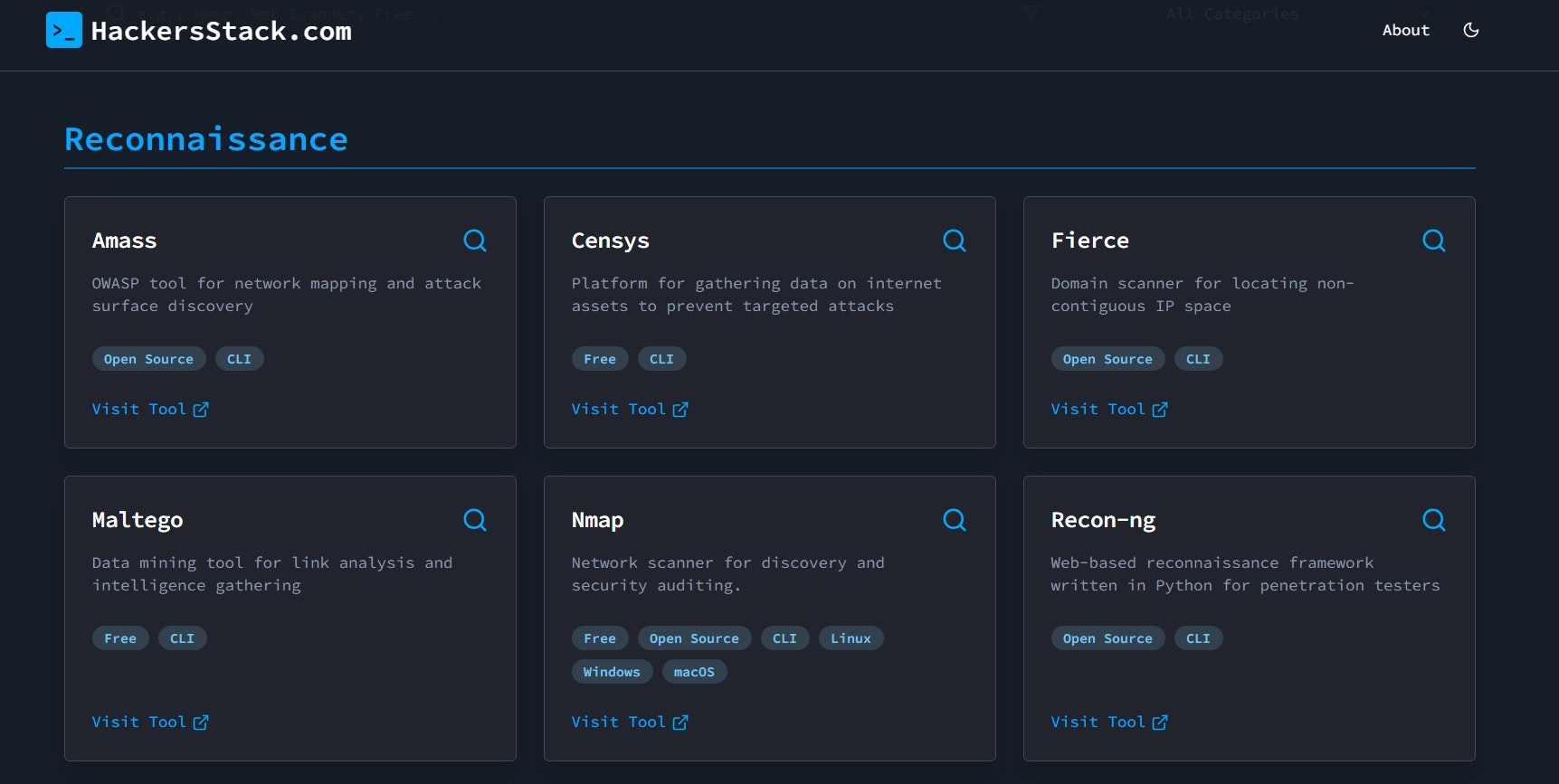Select the CLI tag on the Maltego card

coord(182,638)
